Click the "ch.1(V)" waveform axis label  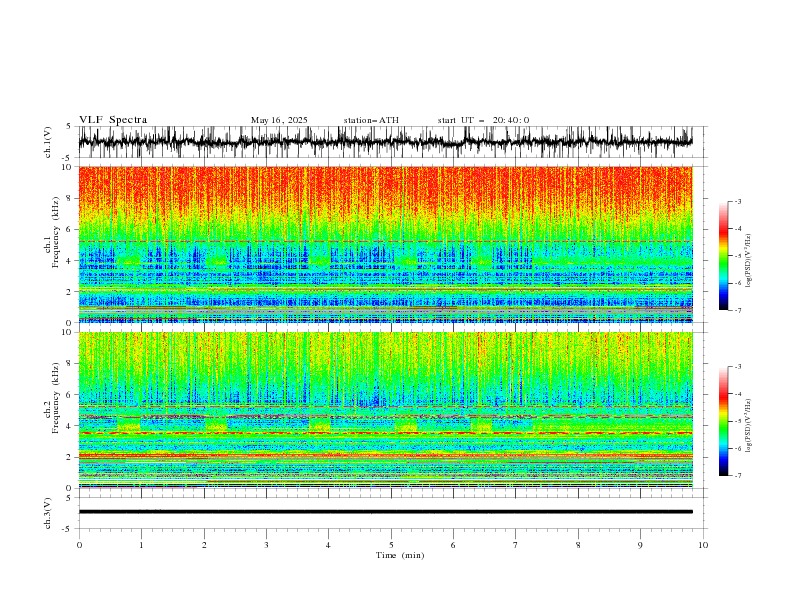coord(48,142)
